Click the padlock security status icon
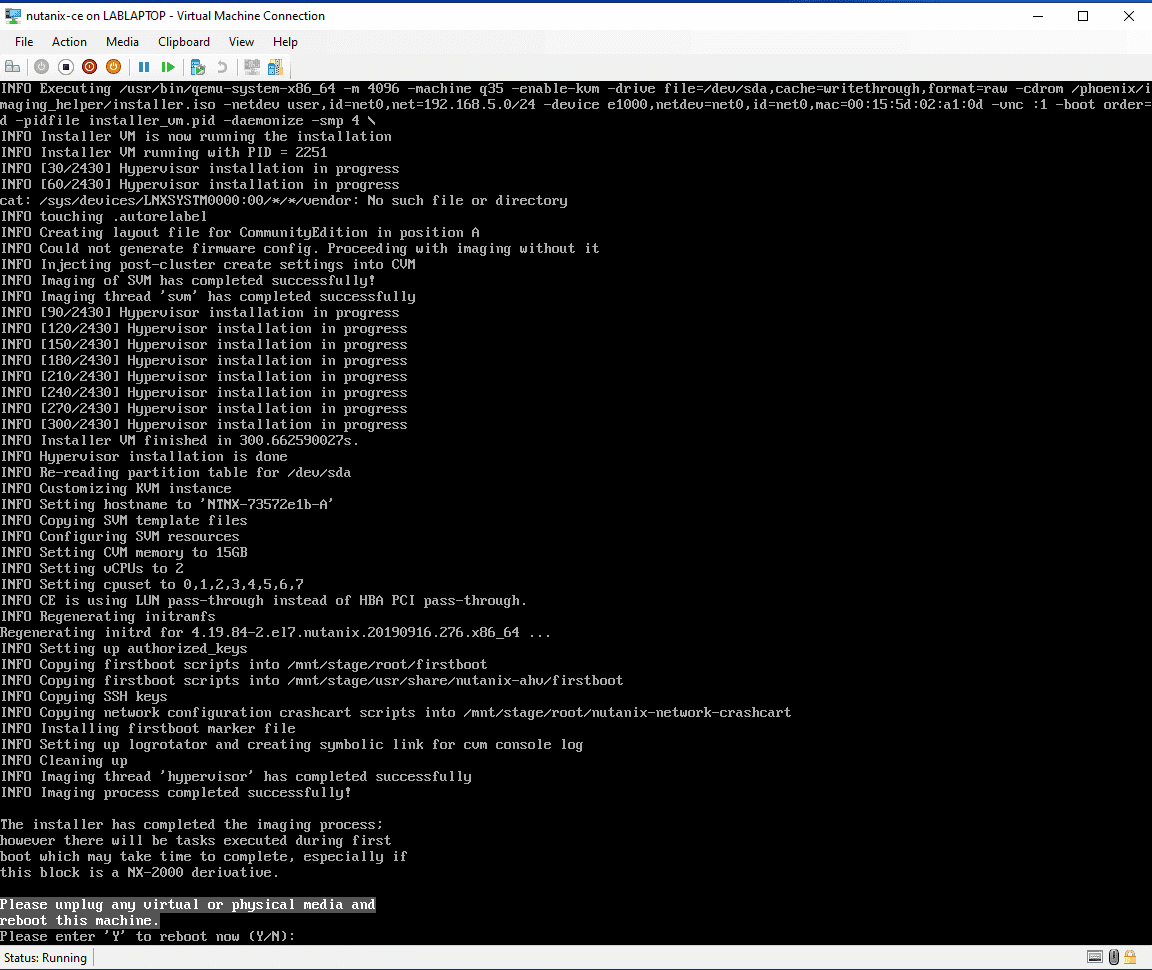This screenshot has height=970, width=1152. [x=1132, y=957]
